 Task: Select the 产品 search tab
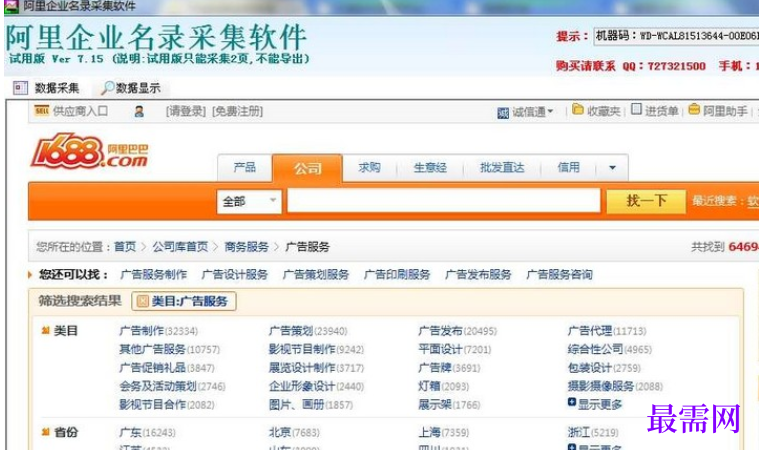coord(244,167)
